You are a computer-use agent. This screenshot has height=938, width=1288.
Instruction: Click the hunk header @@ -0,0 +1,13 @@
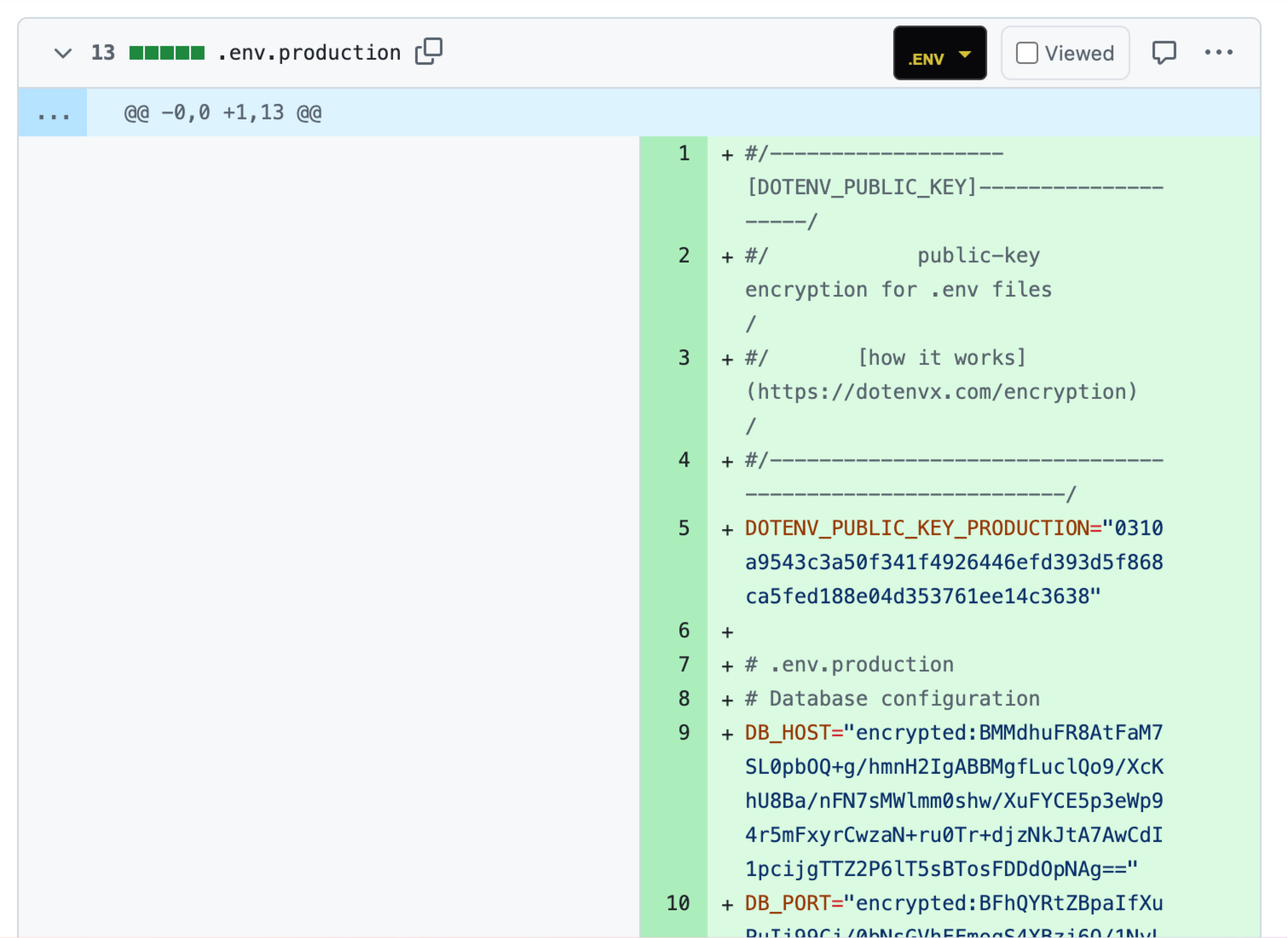point(223,113)
